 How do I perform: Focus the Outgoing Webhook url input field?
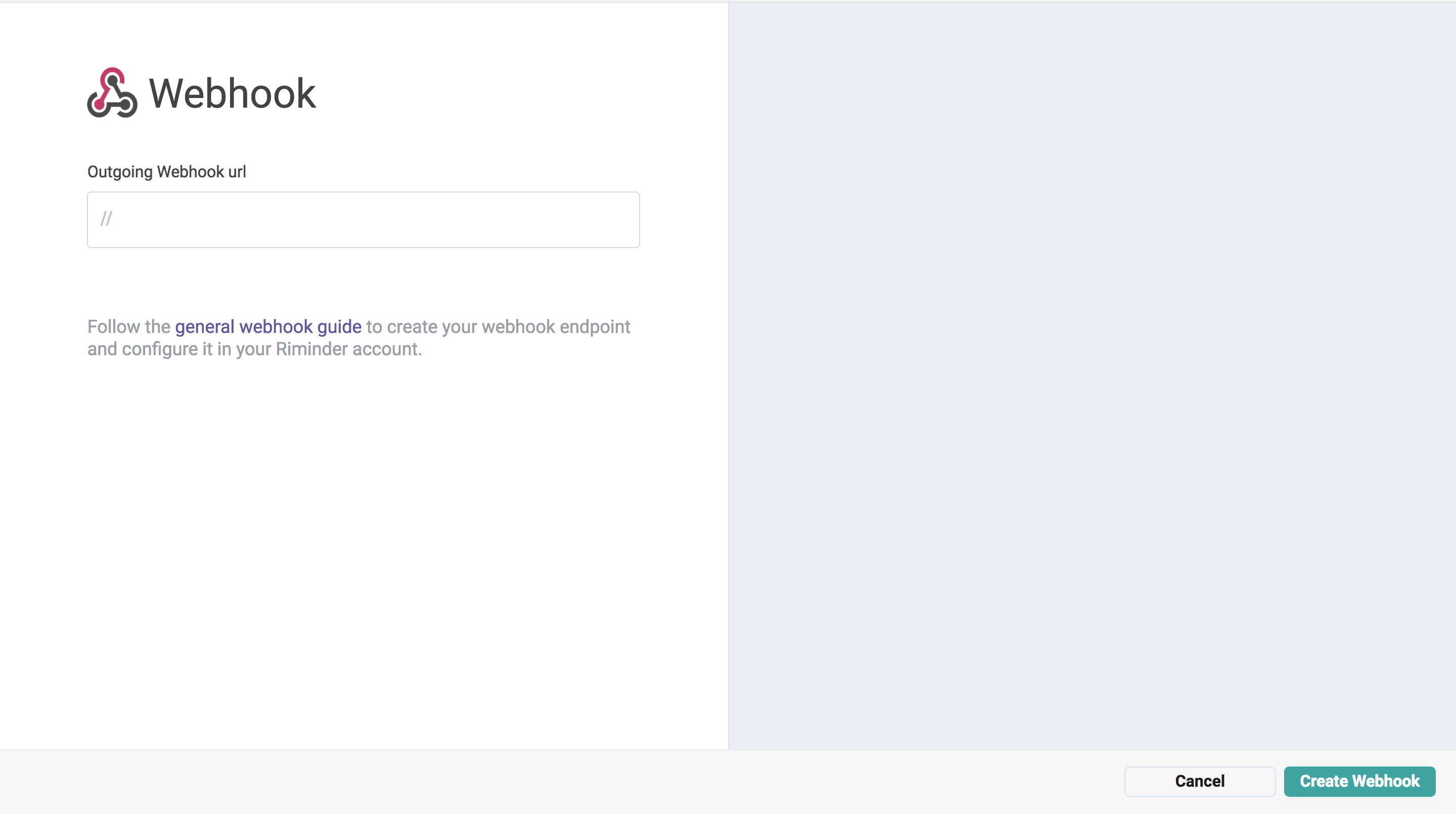pos(363,219)
